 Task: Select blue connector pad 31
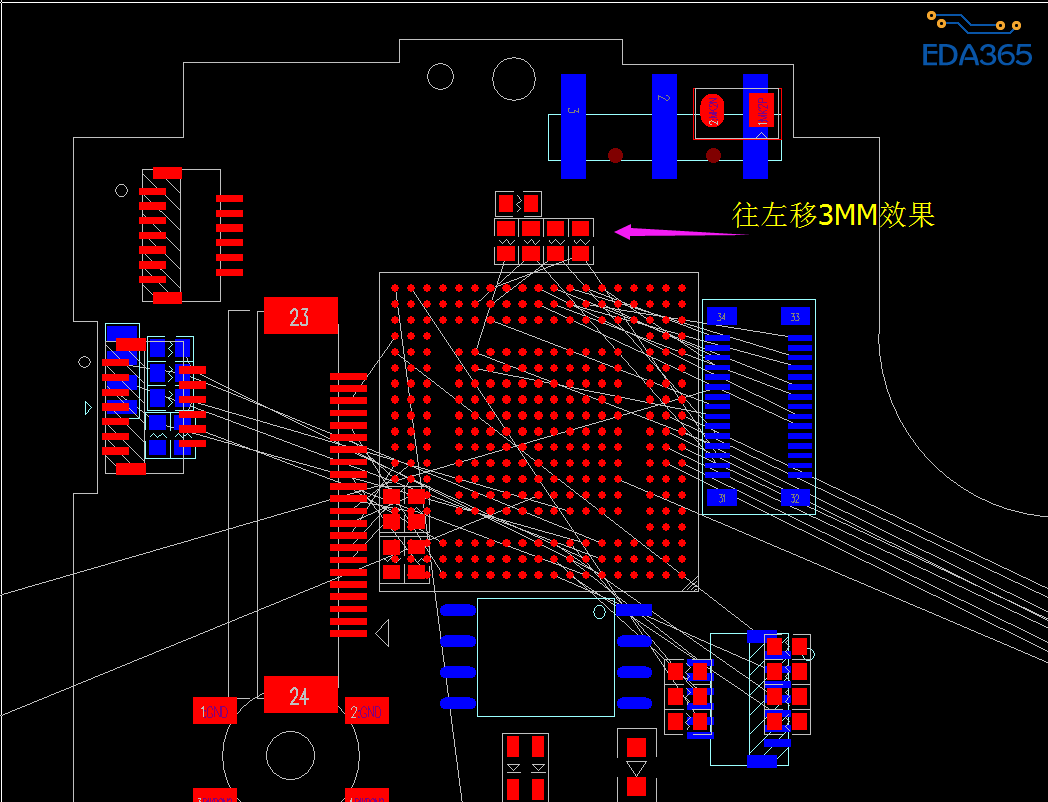722,498
